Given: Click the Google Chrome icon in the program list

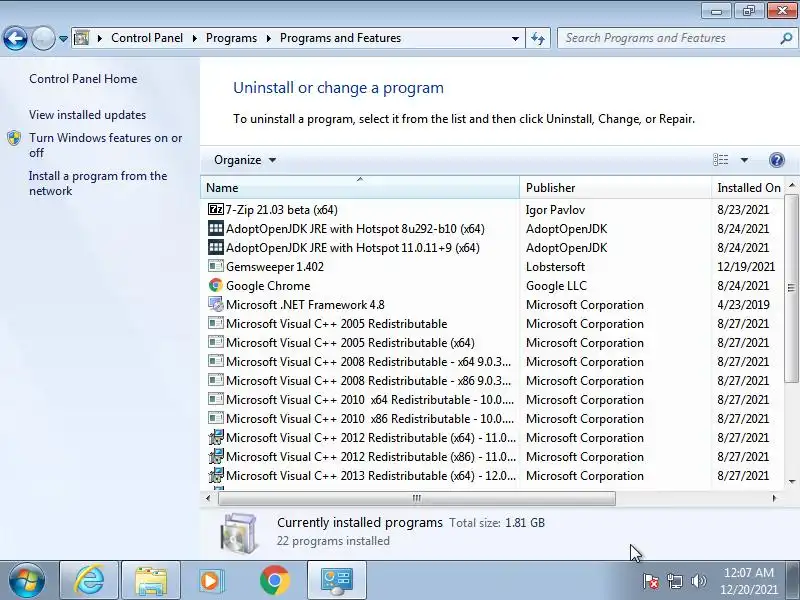Looking at the screenshot, I should tap(216, 286).
